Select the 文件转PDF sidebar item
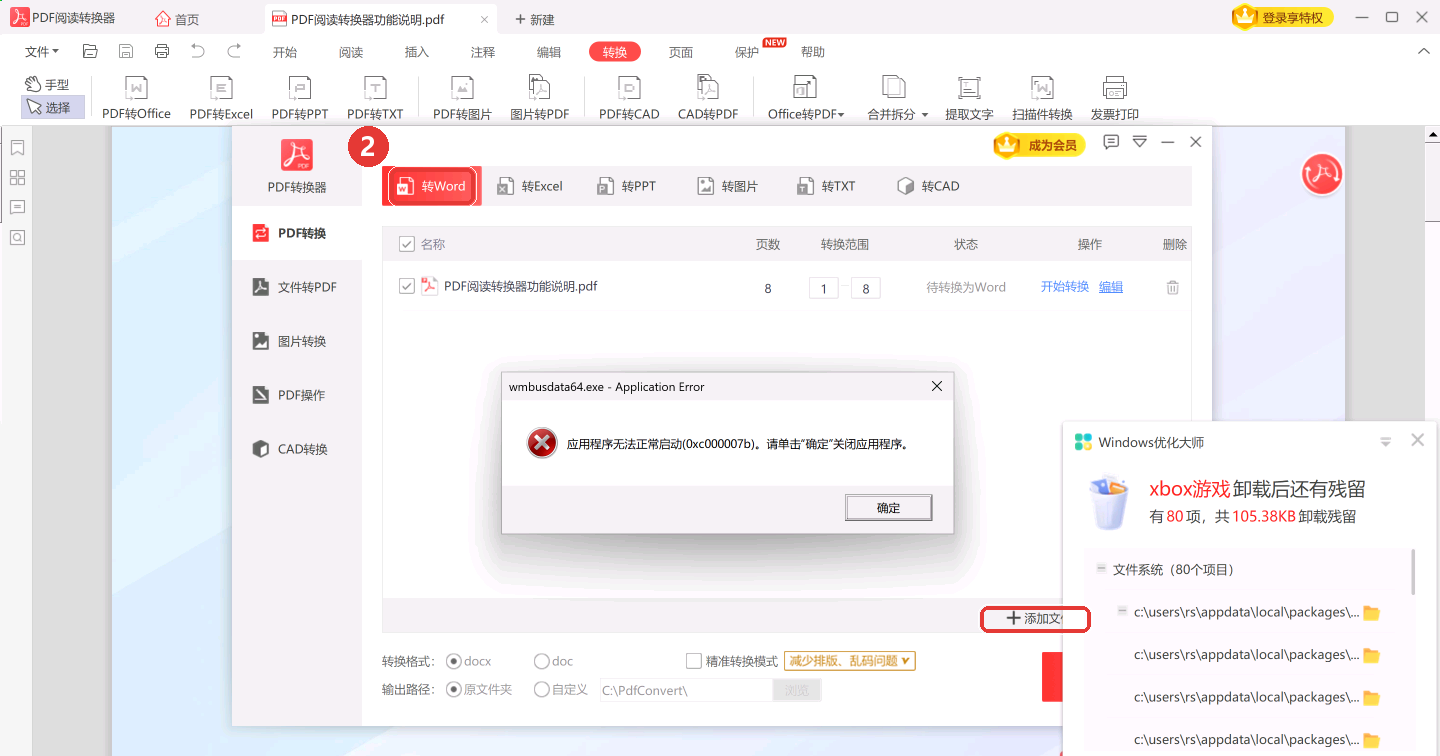This screenshot has width=1440, height=756. tap(297, 287)
